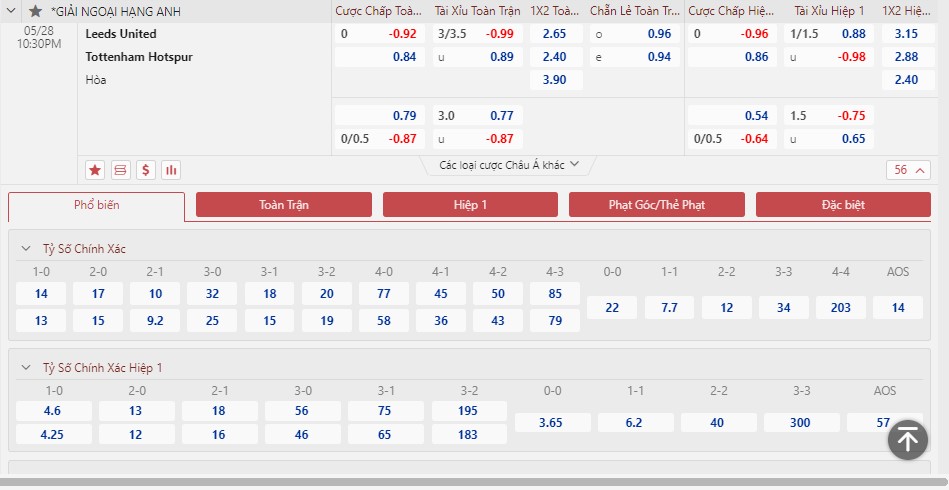Viewport: 949px width, 490px height.
Task: Collapse the Tỷ Số Chính Xác Hiệp 1 section
Action: tap(26, 368)
